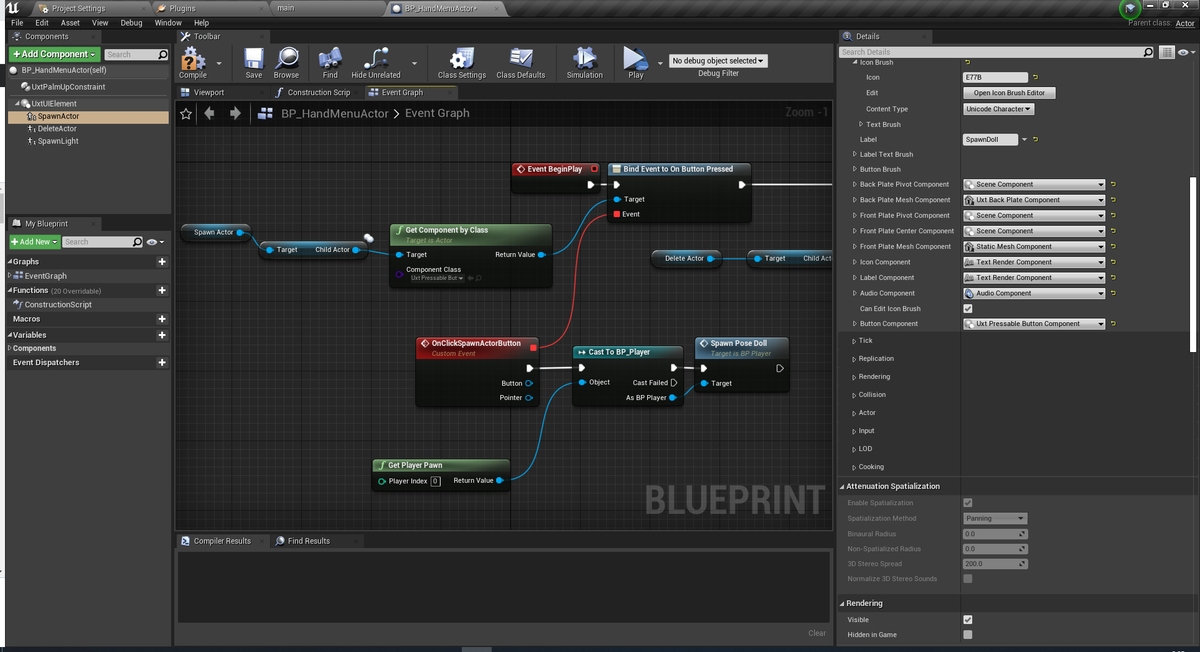Open Back Plate Mesh Component dropdown
This screenshot has width=1200, height=652.
pyautogui.click(x=1034, y=200)
